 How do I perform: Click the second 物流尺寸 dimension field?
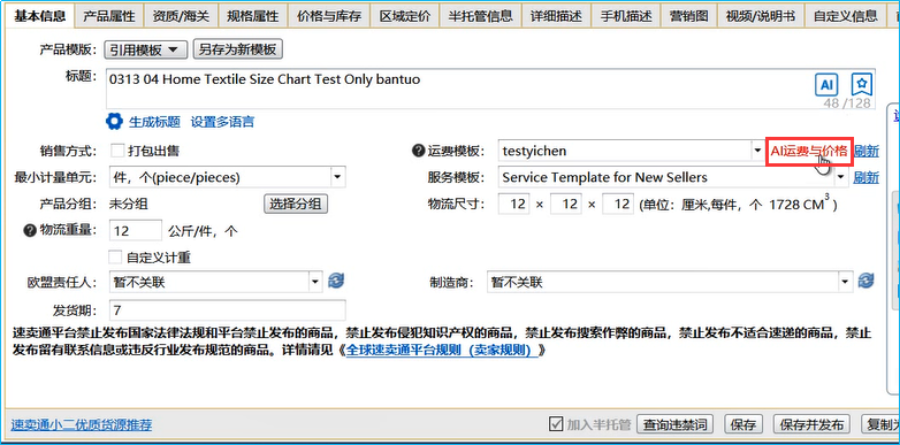point(565,204)
